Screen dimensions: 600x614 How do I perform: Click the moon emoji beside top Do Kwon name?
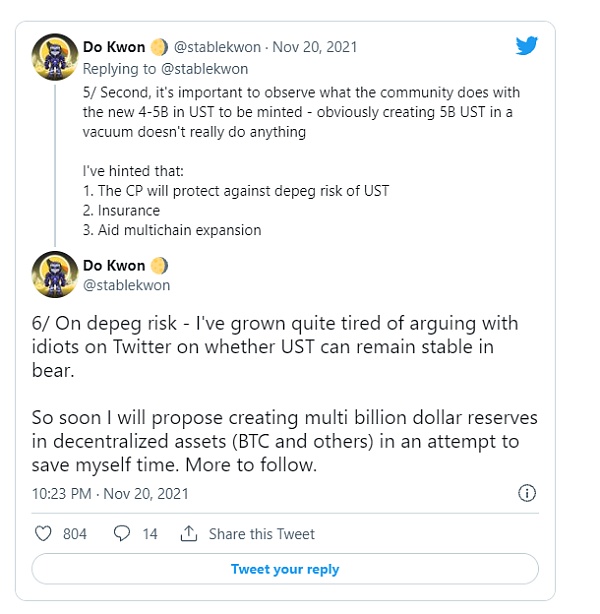[x=158, y=47]
